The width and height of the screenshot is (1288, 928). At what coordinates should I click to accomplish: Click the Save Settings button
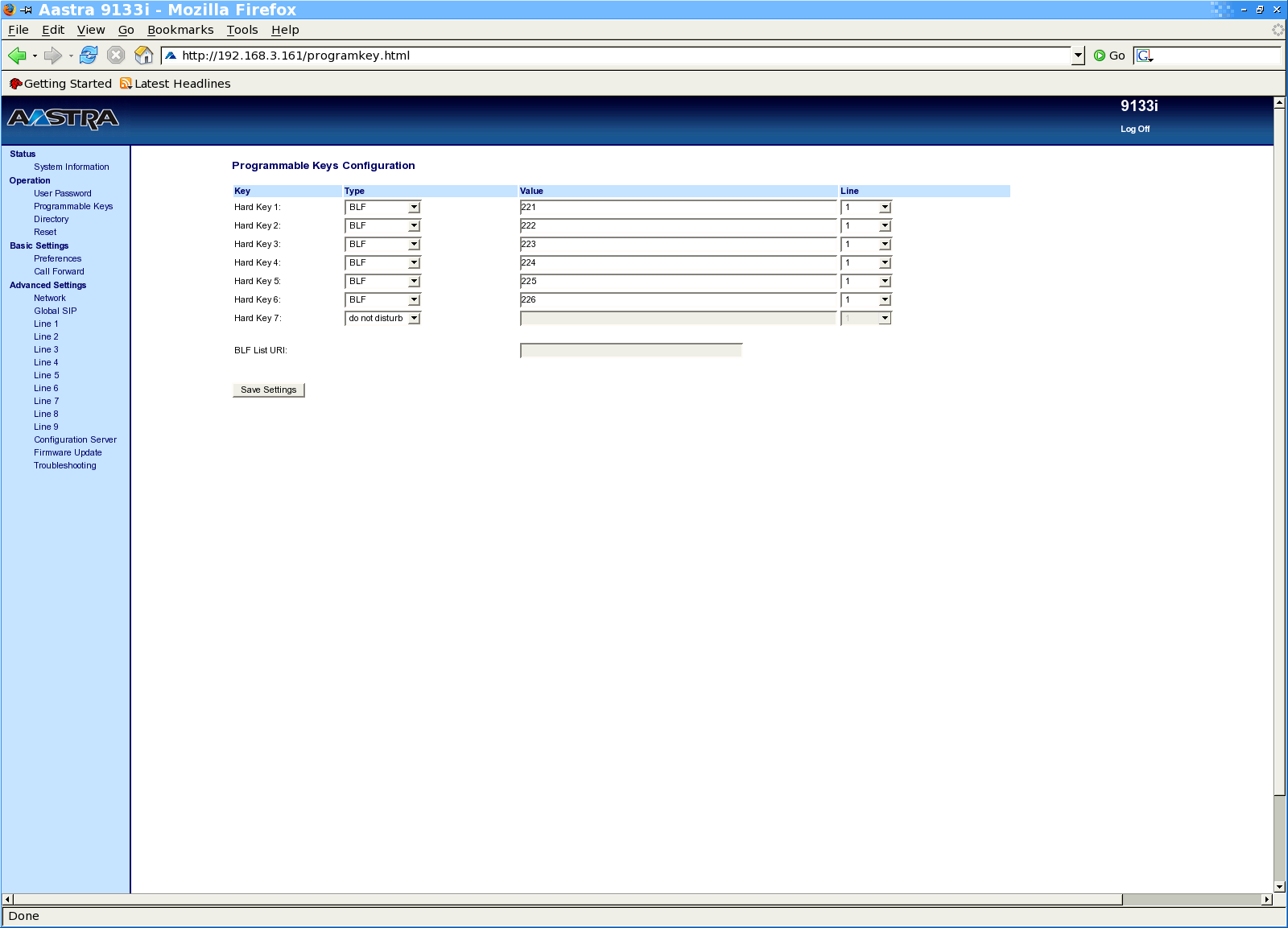point(269,390)
